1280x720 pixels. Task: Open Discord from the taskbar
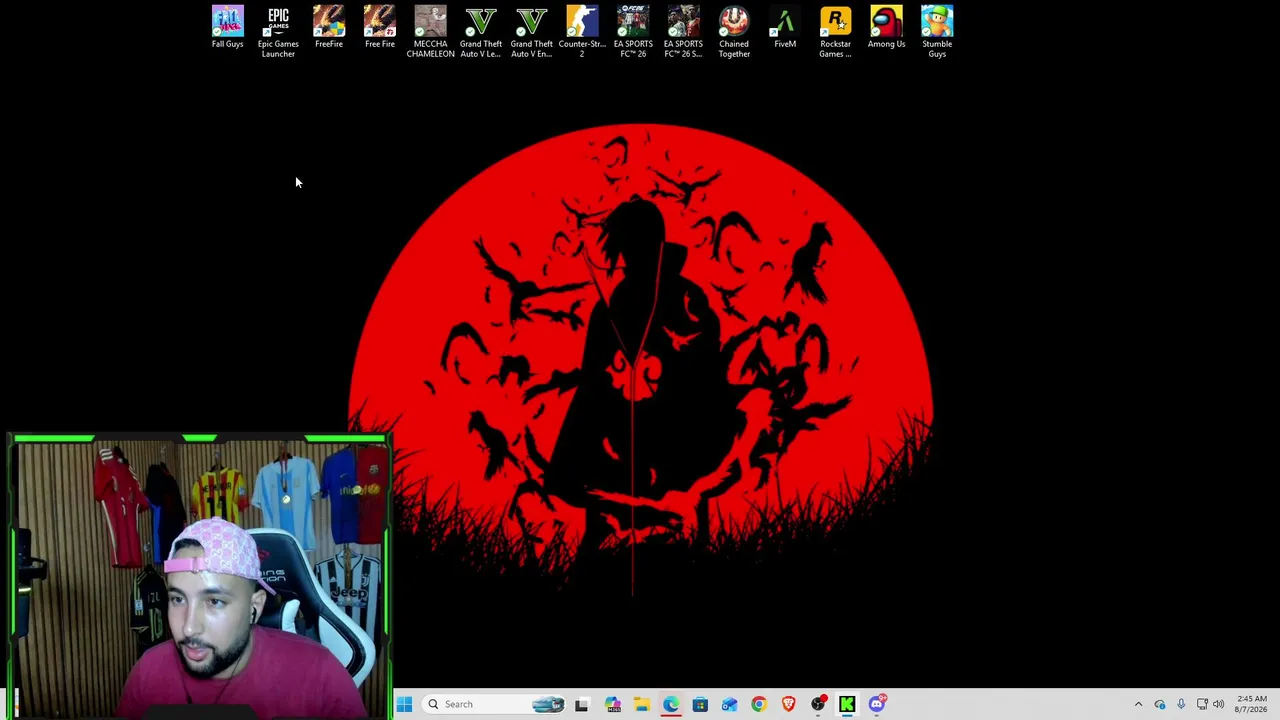click(877, 704)
